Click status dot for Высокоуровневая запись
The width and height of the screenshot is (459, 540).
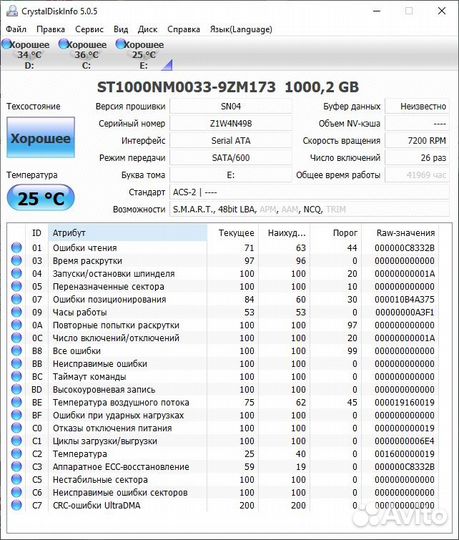pos(16,389)
